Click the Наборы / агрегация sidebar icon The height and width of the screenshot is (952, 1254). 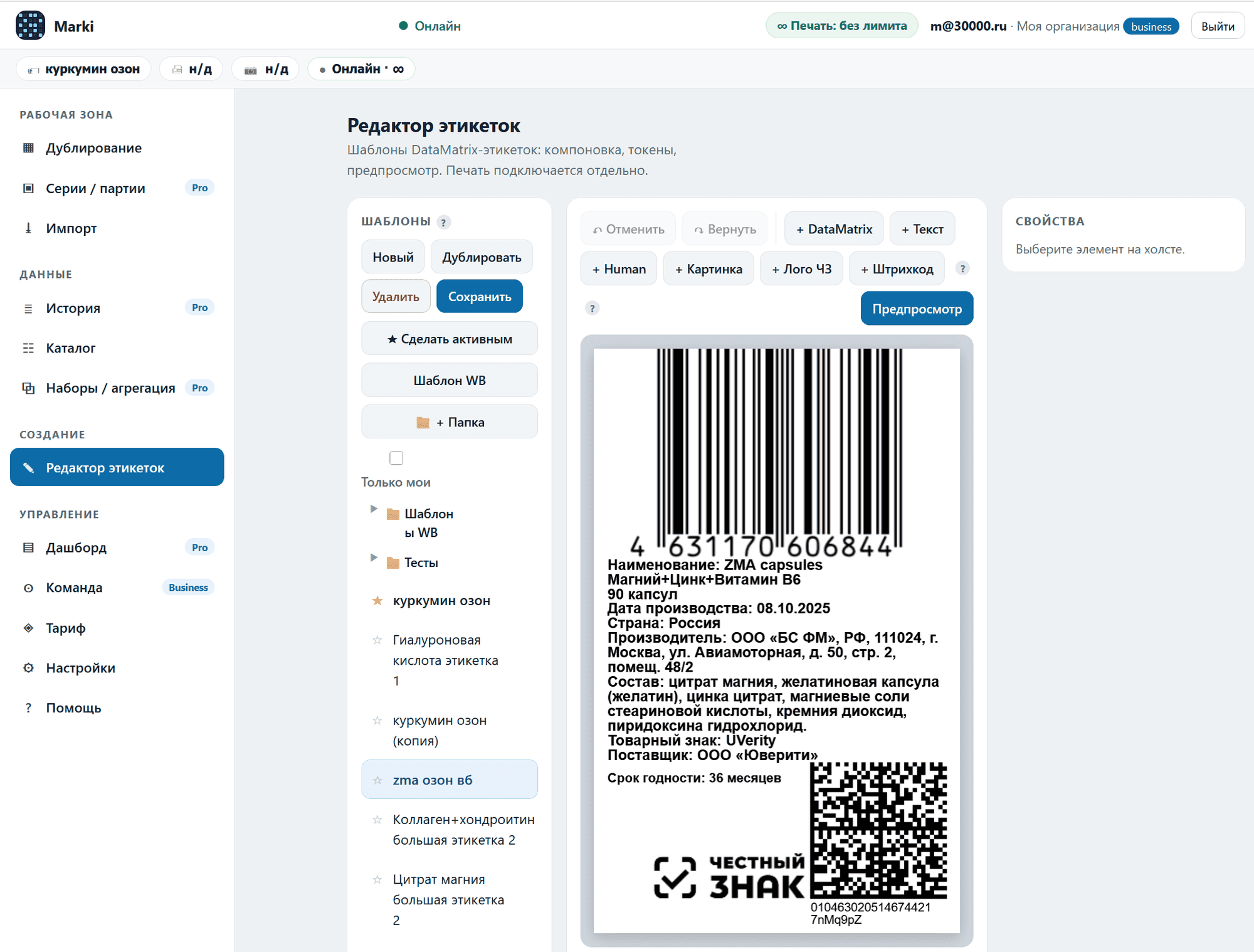pos(28,388)
